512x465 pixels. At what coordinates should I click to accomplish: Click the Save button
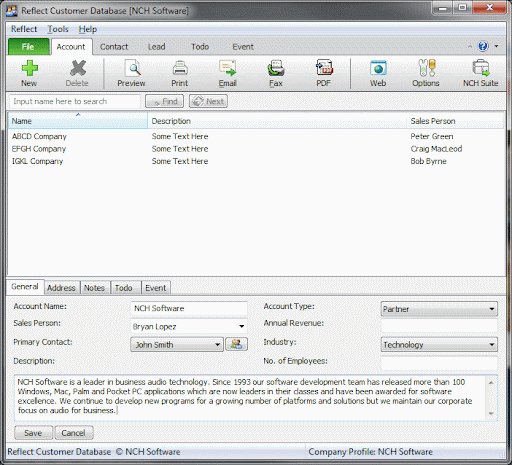[33, 433]
